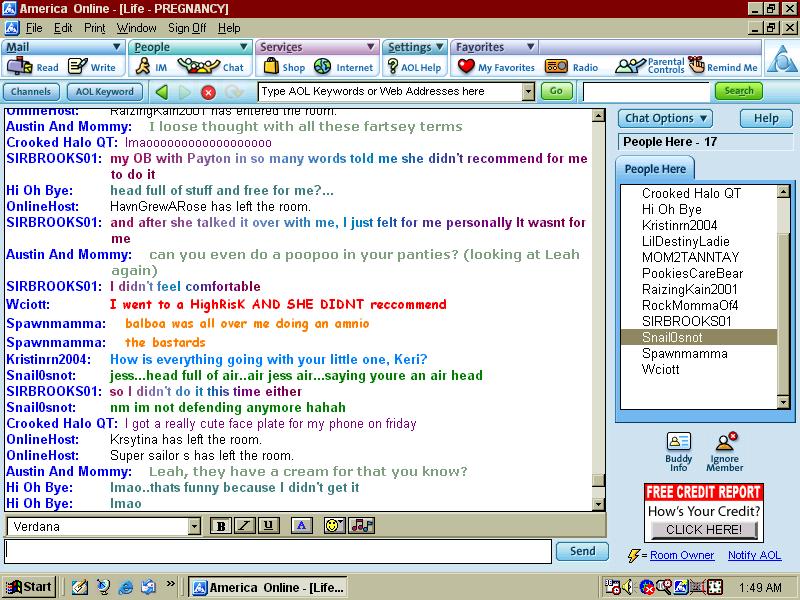Open the Notify AOL link
Image resolution: width=800 pixels, height=600 pixels.
coord(755,555)
